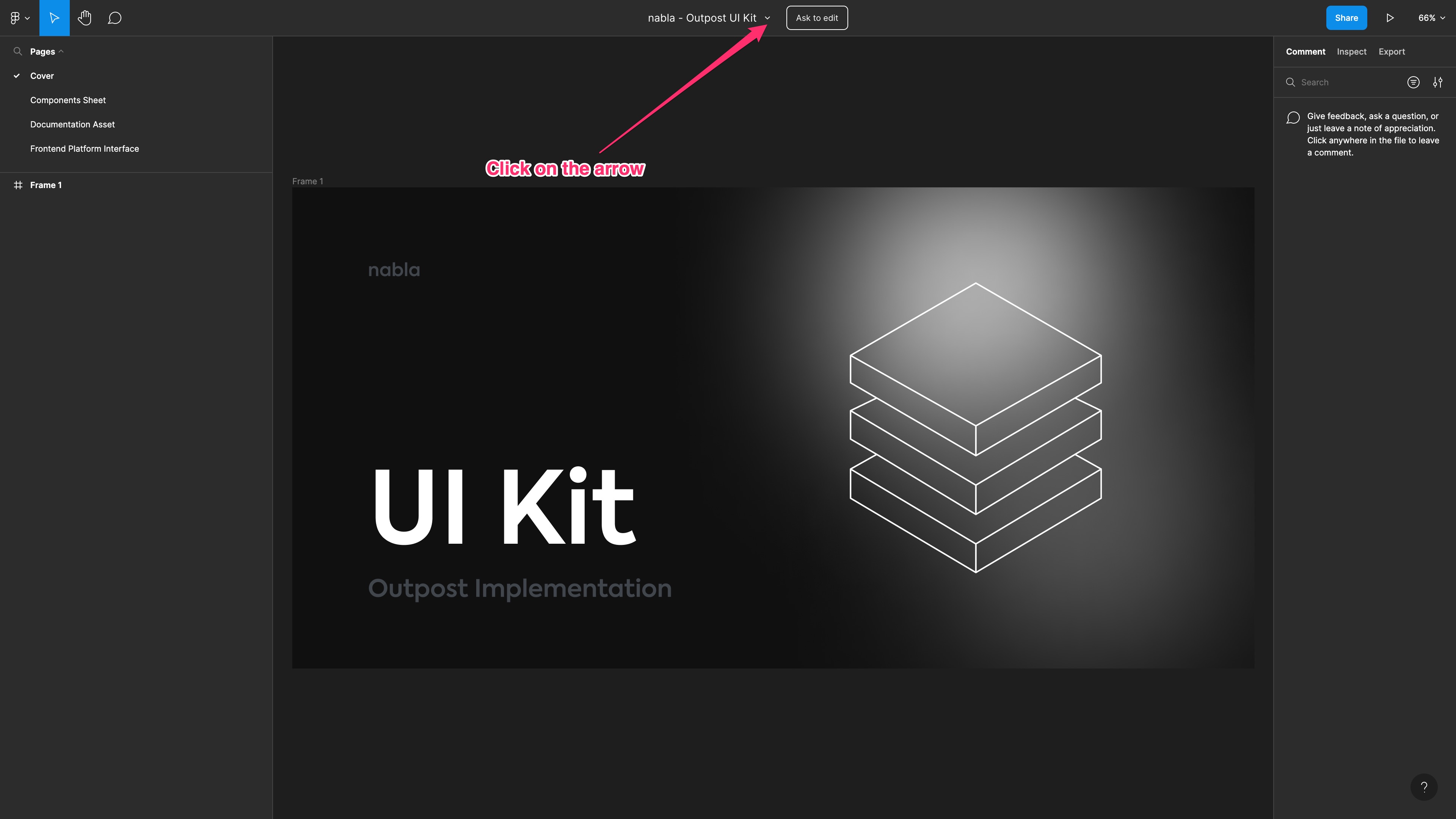Click the Share button
The image size is (1456, 819).
coord(1346,17)
